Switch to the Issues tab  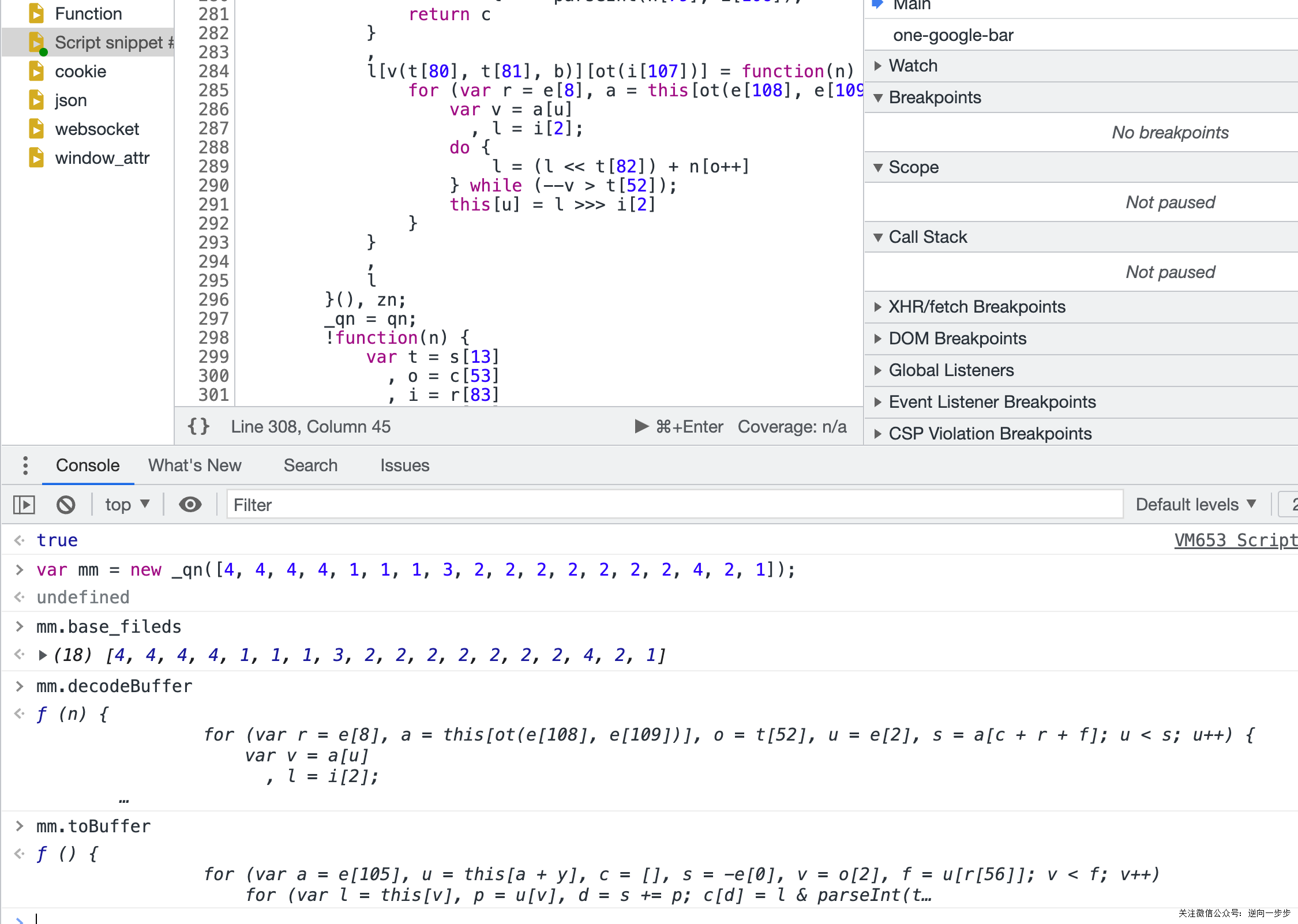click(x=404, y=465)
